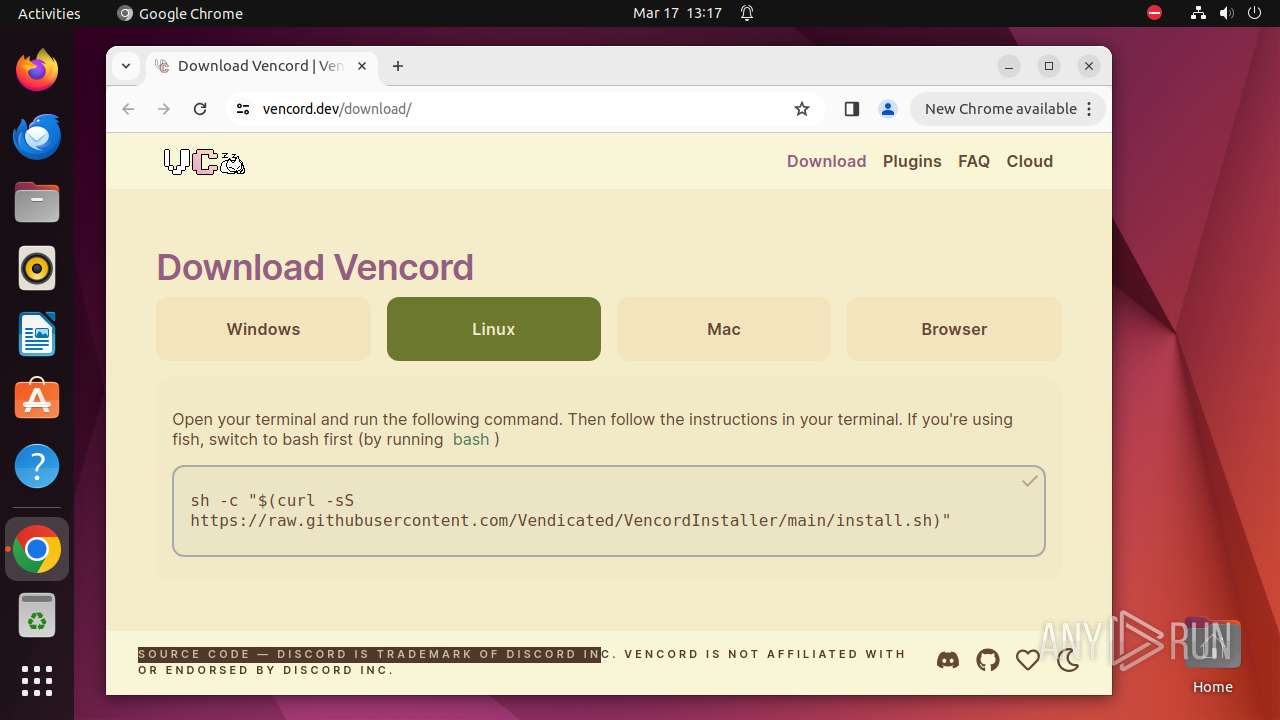
Task: Go back to the previous page
Action: coord(128,109)
